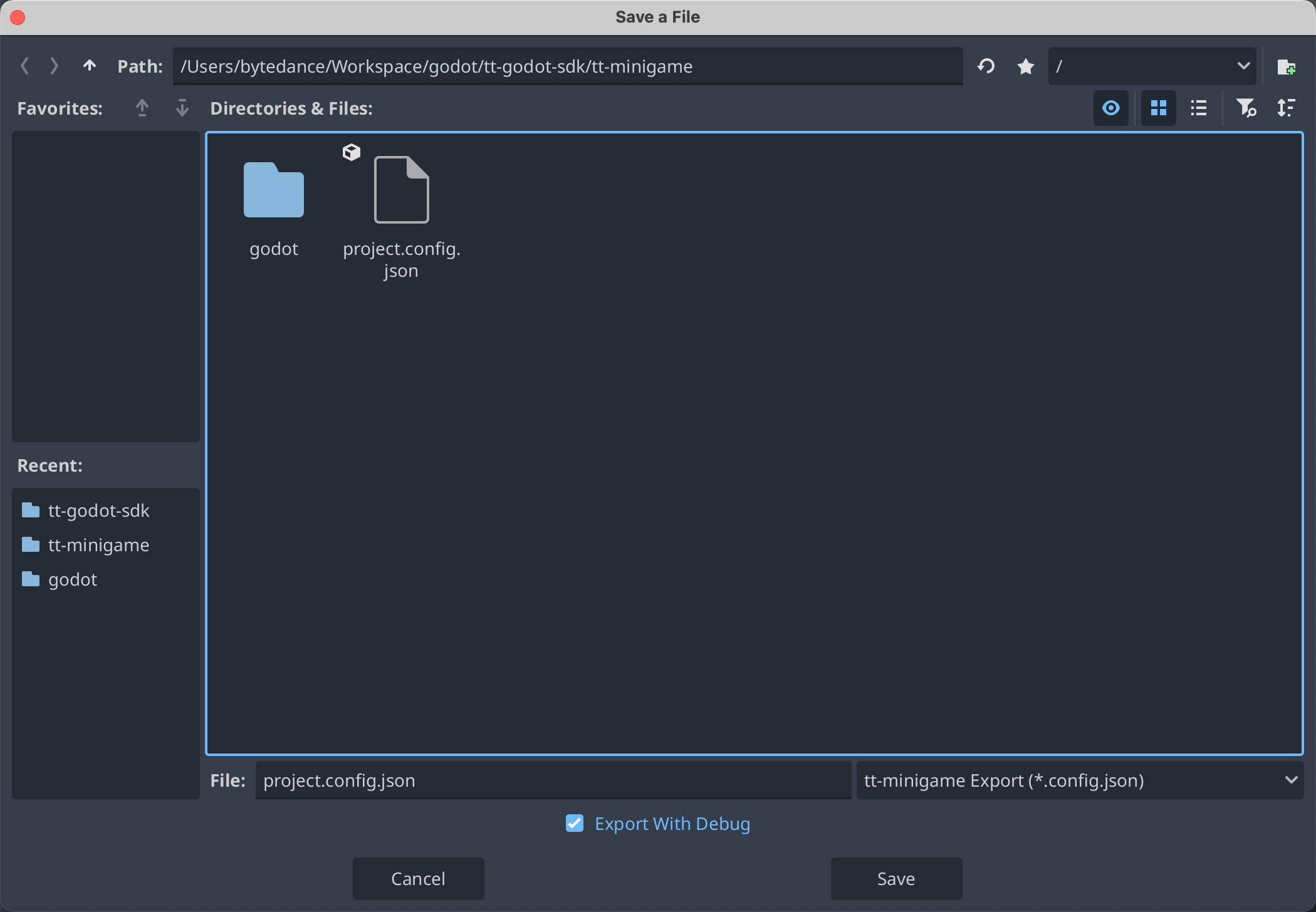Screen dimensions: 1316x912
Task: Open the drive selection dropdown
Action: pyautogui.click(x=1152, y=66)
